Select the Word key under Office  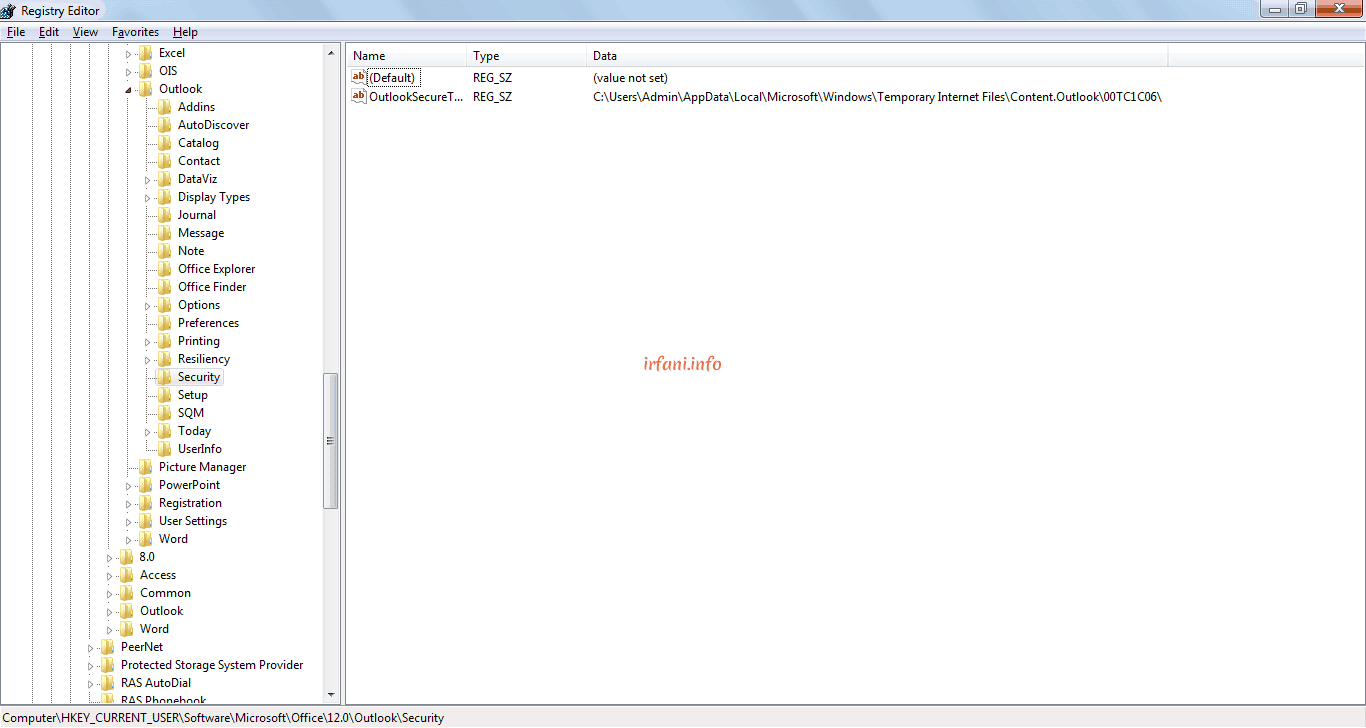click(154, 629)
